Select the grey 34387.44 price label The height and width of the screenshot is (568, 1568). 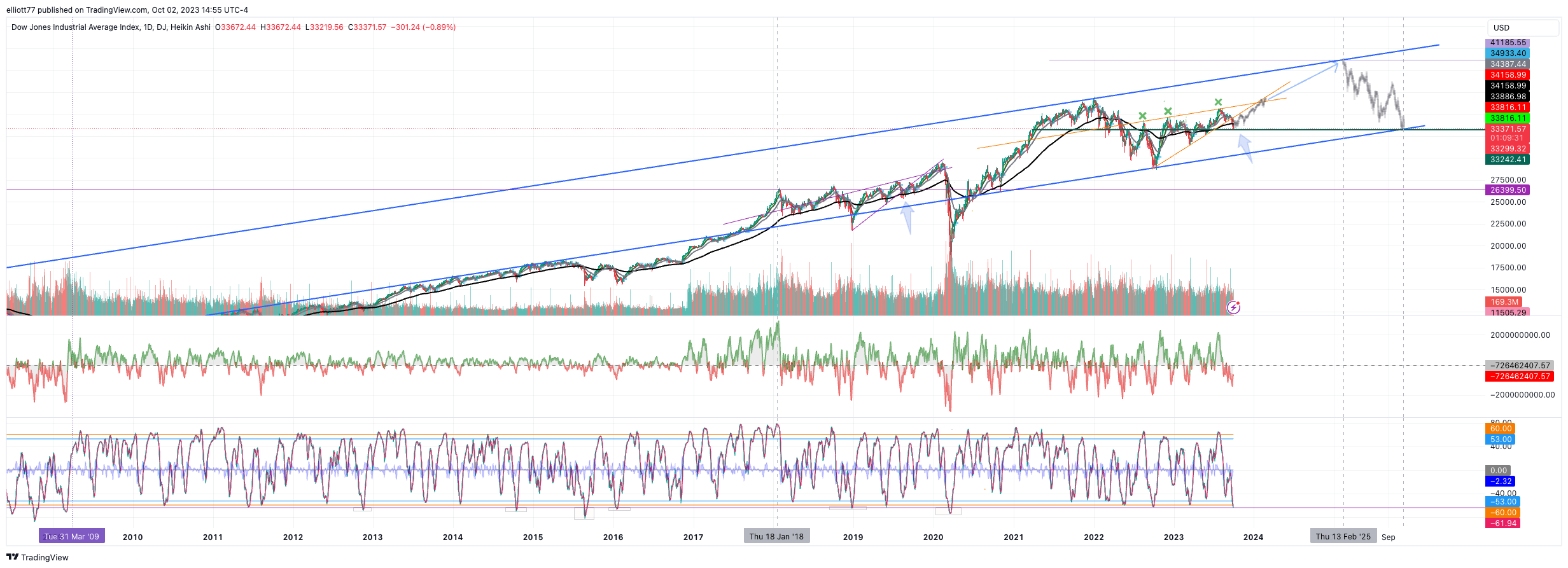(1508, 64)
